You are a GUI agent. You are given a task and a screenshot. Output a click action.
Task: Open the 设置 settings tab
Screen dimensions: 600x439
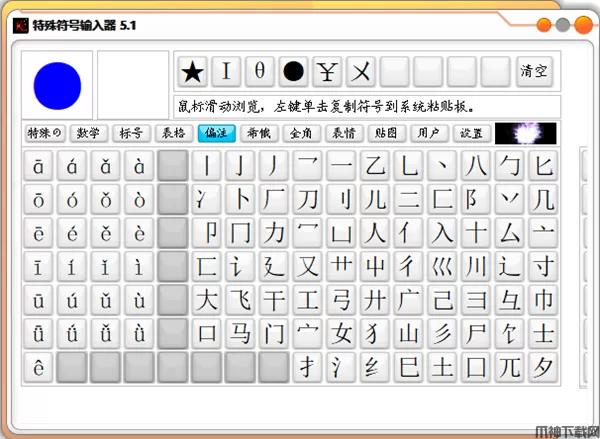pos(472,133)
